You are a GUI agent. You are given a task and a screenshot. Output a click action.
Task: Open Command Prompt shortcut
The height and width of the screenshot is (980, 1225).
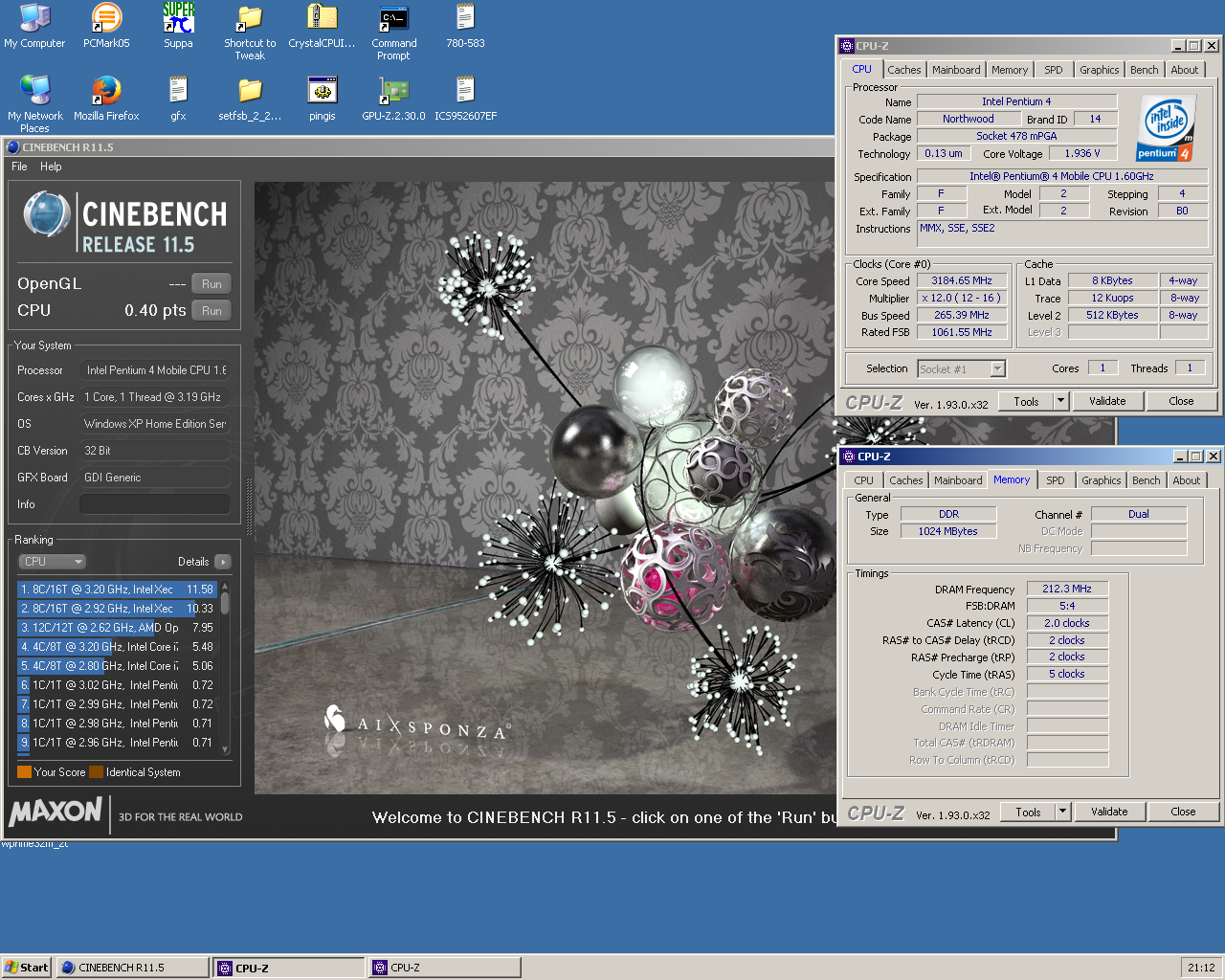393,32
